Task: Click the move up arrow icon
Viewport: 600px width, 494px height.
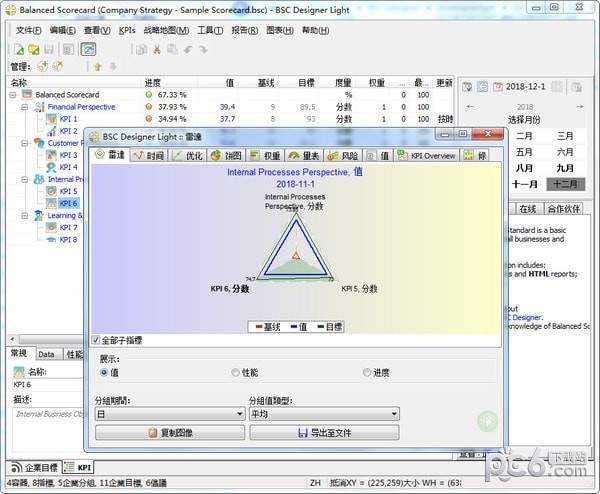Action: (97, 67)
